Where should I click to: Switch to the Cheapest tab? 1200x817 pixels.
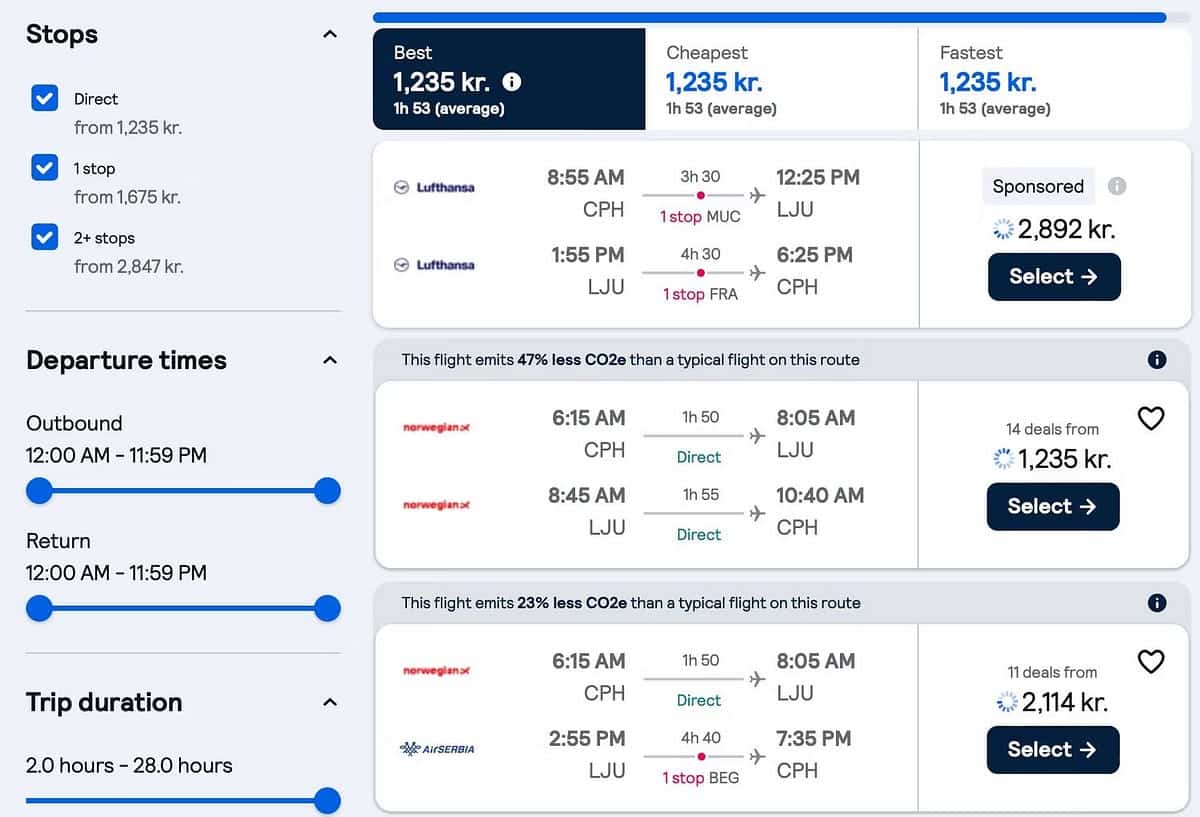click(780, 80)
